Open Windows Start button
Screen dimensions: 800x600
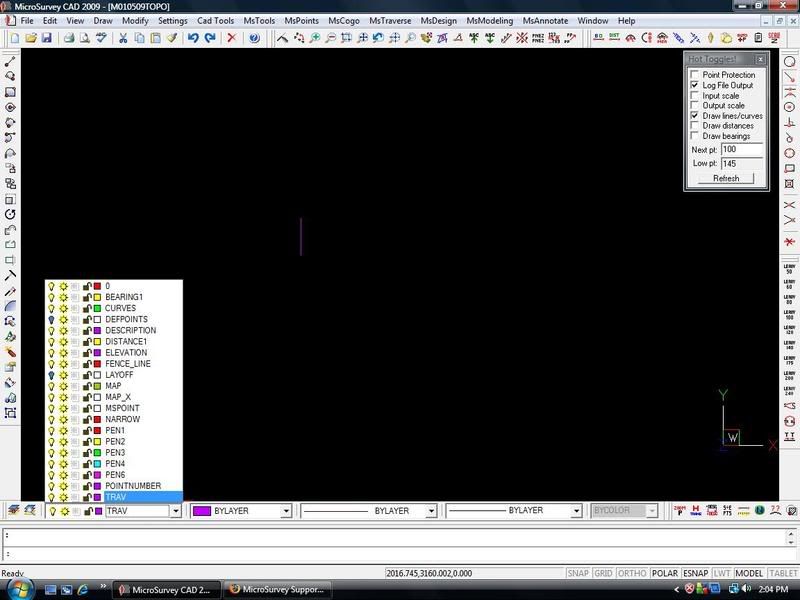(x=19, y=589)
